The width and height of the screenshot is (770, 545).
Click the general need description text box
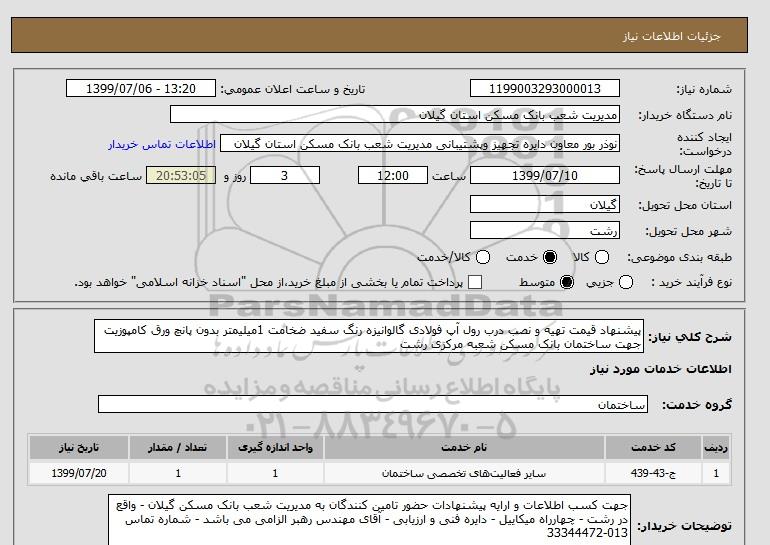(369, 337)
